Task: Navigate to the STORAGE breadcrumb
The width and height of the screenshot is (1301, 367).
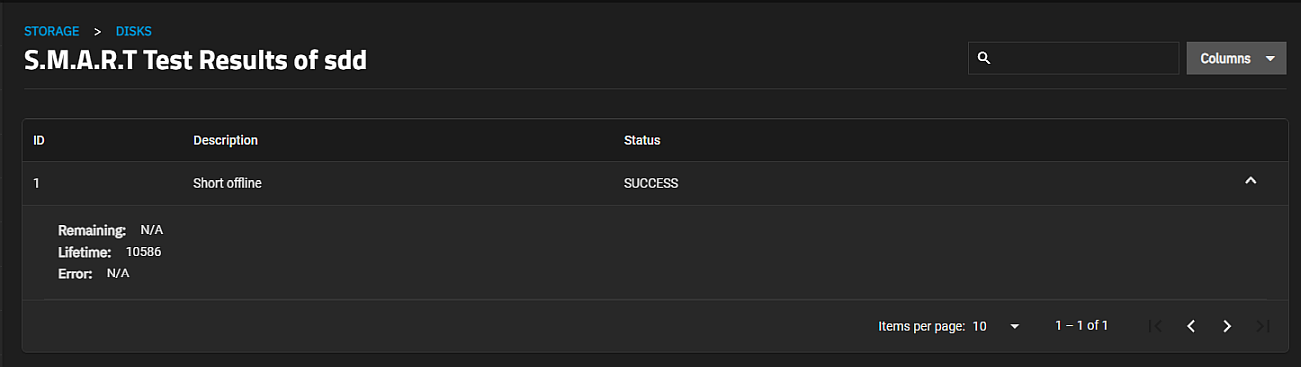Action: 51,32
